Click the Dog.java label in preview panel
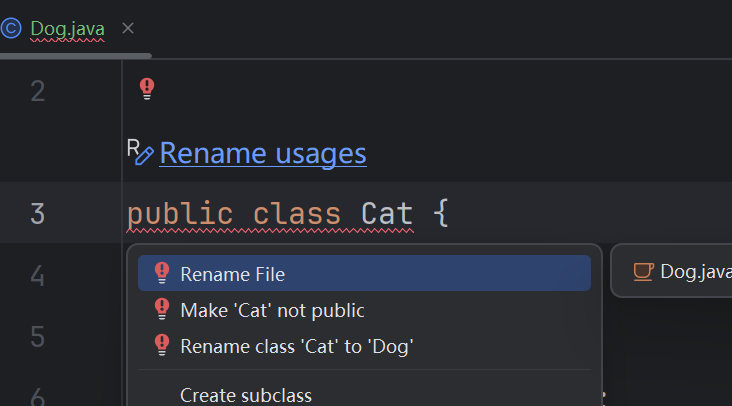 coord(696,272)
